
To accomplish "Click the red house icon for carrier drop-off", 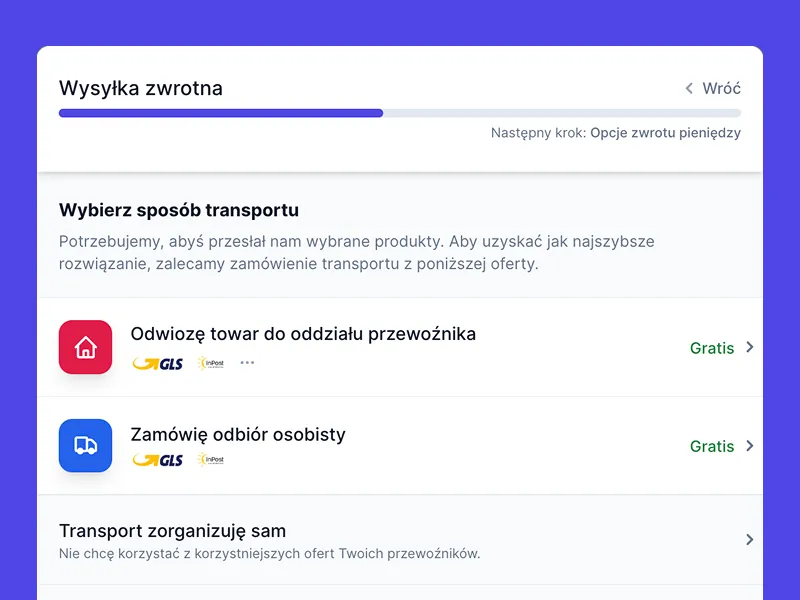I will tap(85, 346).
